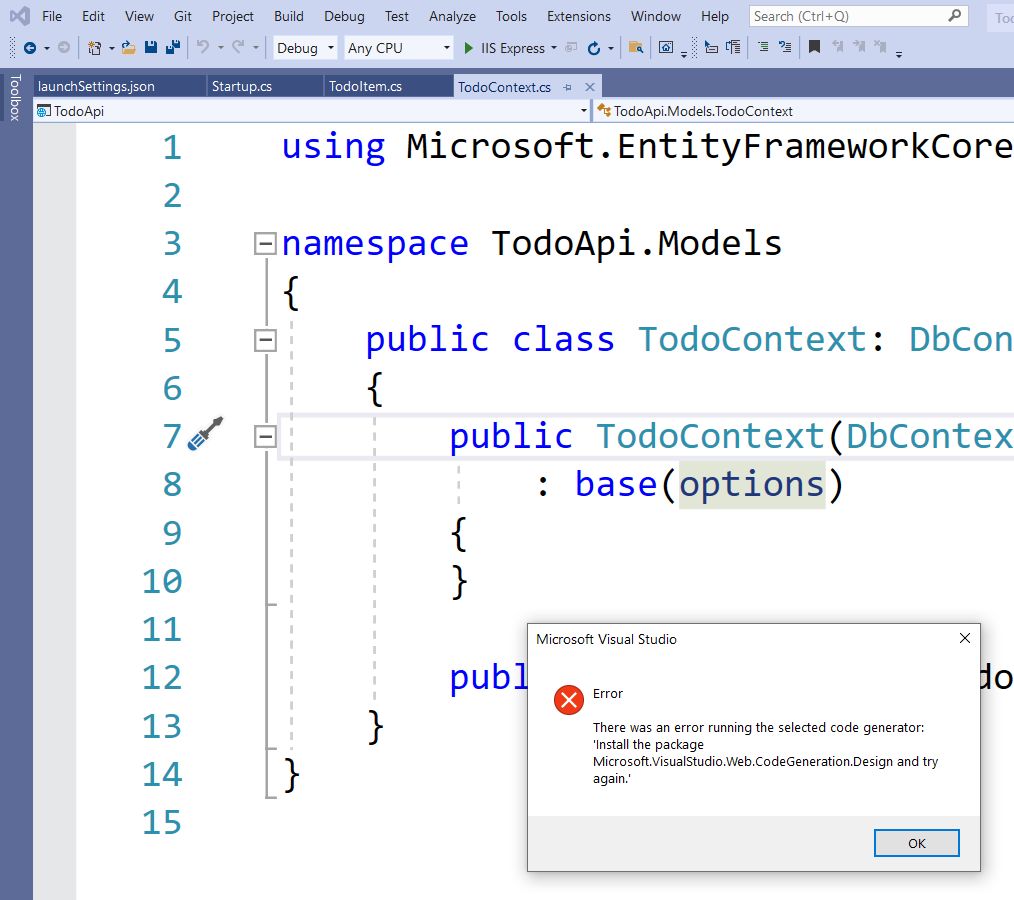Click line number 15 in the editor
The height and width of the screenshot is (900, 1014).
click(x=162, y=823)
